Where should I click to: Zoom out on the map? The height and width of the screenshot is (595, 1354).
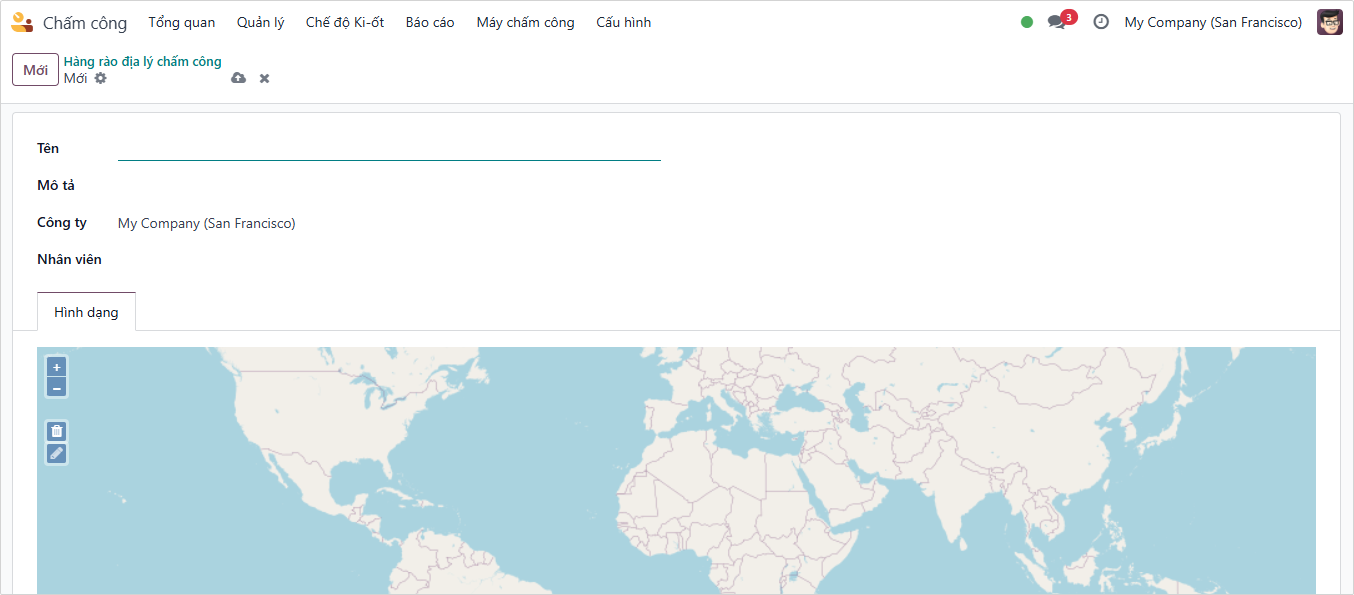coord(57,387)
